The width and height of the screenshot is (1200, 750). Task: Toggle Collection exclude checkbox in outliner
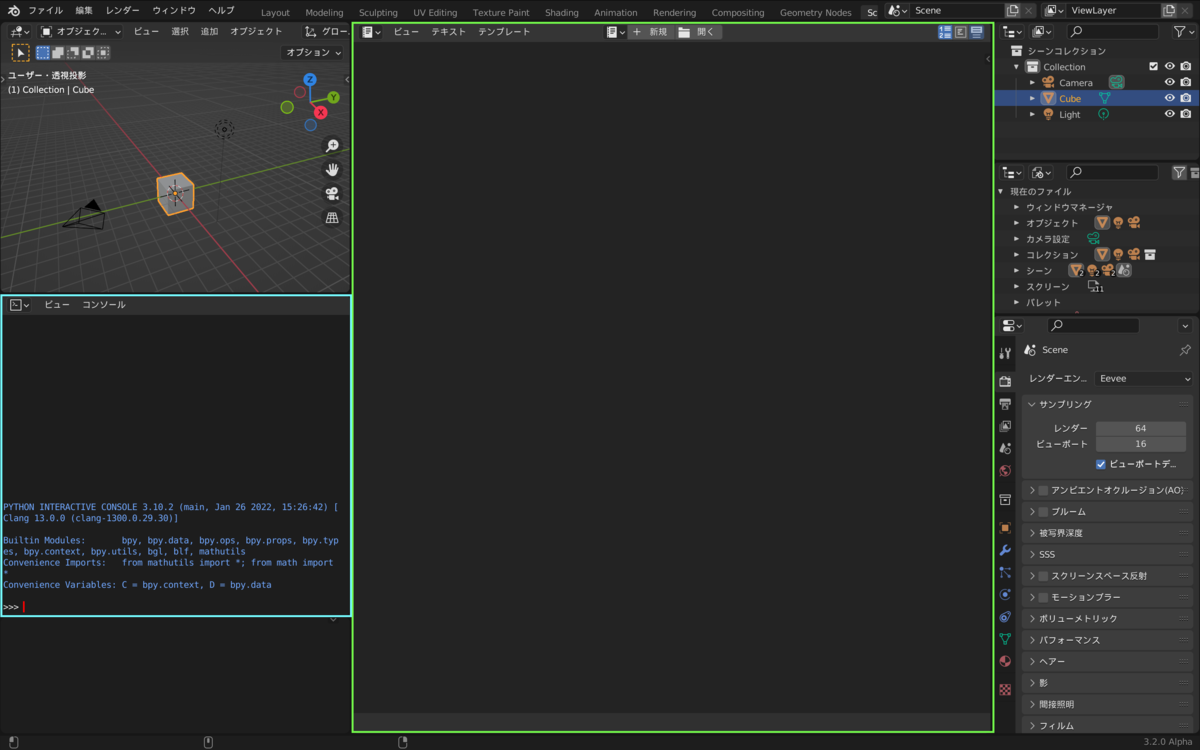pyautogui.click(x=1153, y=67)
